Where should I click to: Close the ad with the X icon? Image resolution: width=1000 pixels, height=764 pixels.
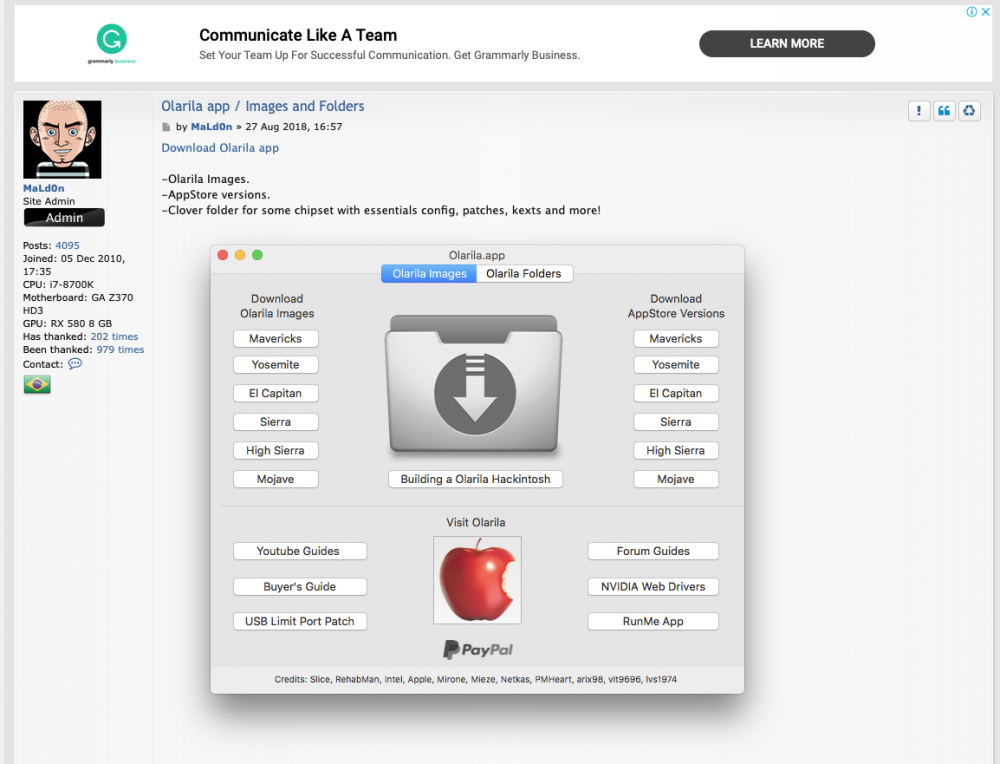pos(986,11)
